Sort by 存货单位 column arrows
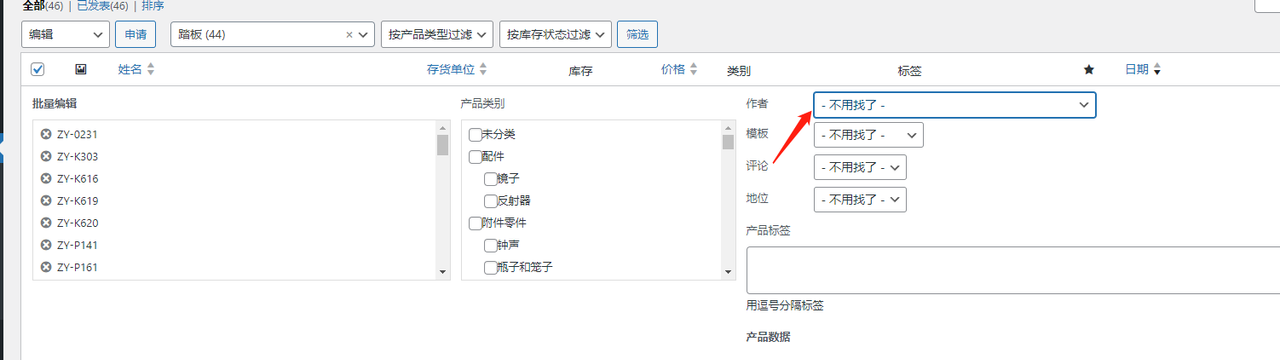 (x=483, y=69)
